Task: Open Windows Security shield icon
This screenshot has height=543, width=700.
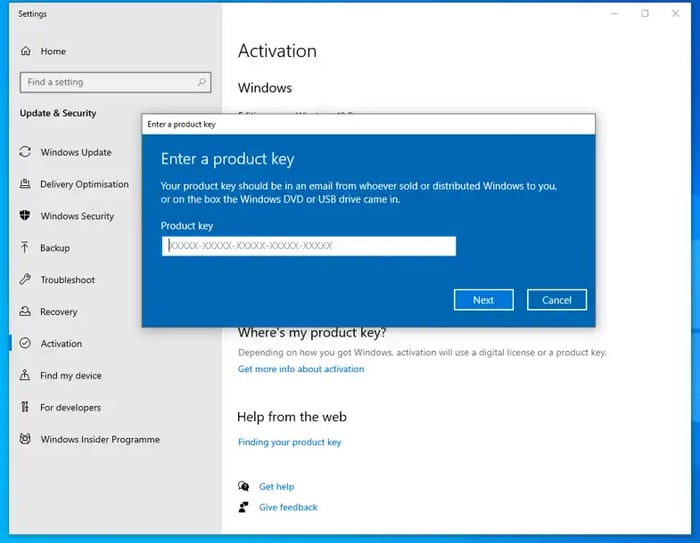Action: (x=25, y=216)
